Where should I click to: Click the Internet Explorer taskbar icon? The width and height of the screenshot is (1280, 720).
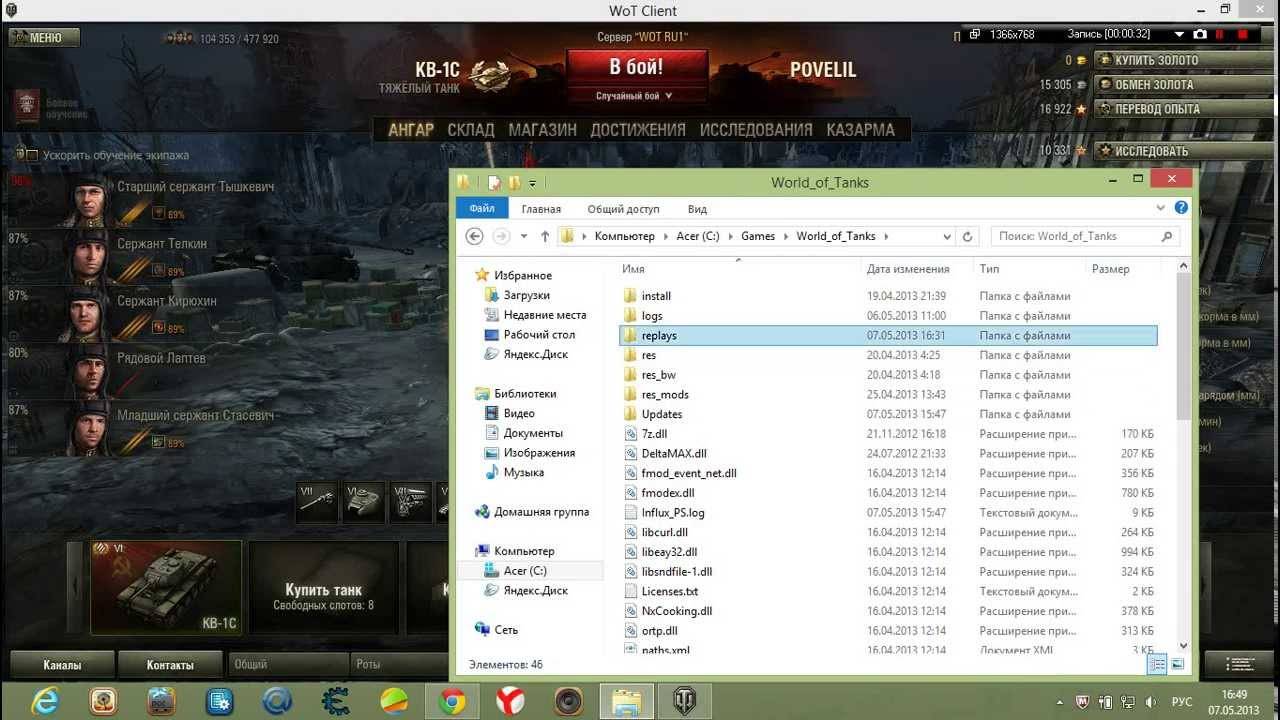coord(44,700)
